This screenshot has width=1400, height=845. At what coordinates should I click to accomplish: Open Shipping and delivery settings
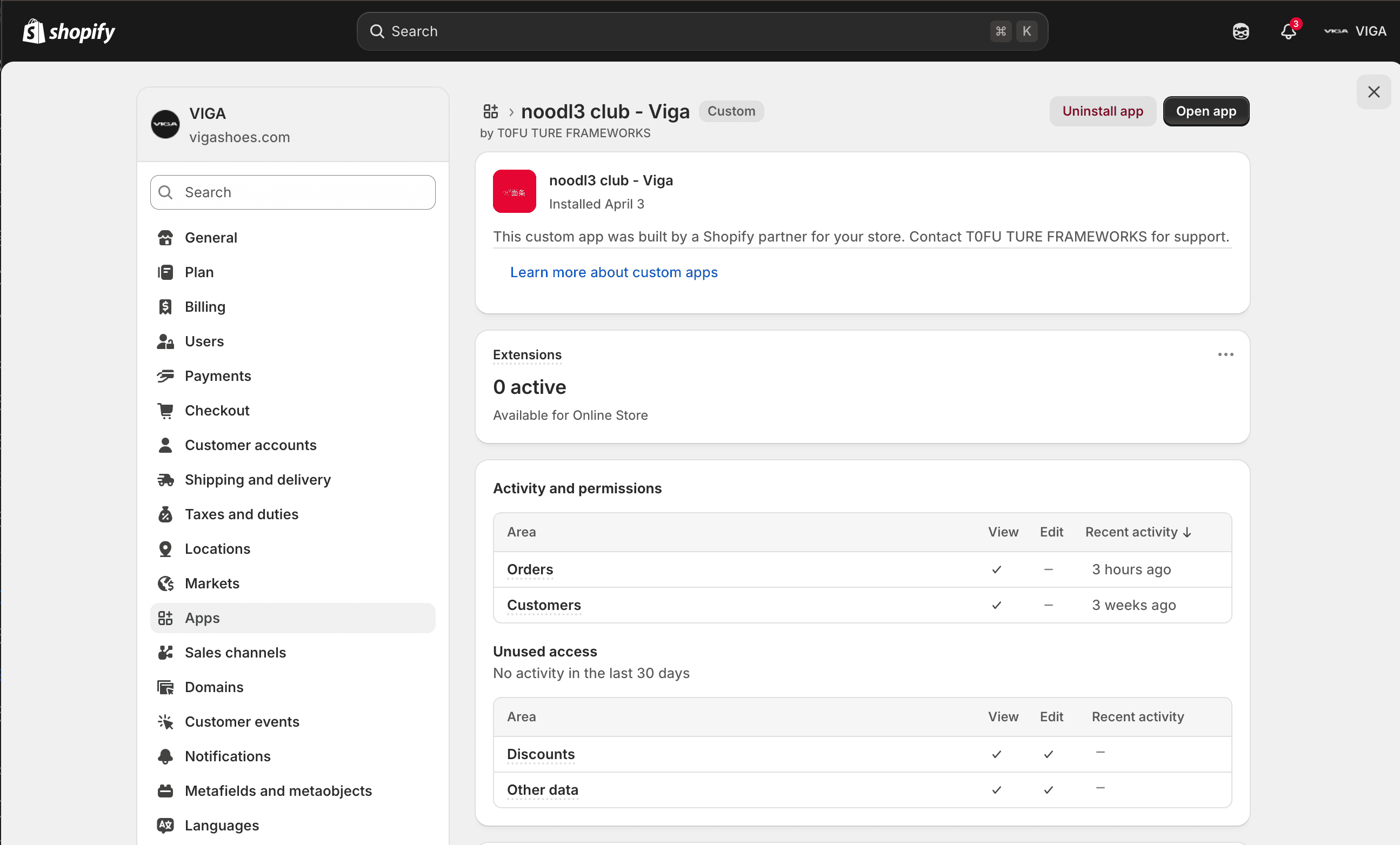pos(292,480)
